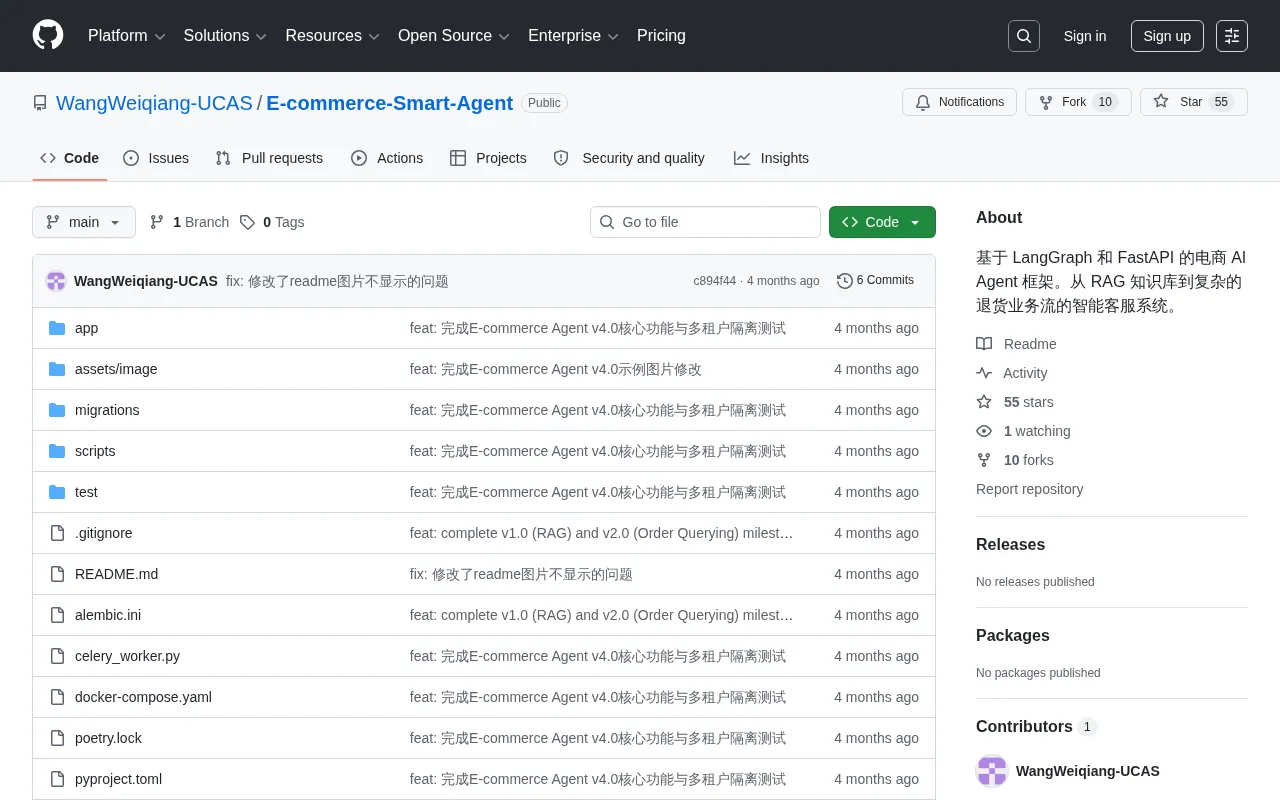Image resolution: width=1280 pixels, height=800 pixels.
Task: Click the .gitignore file icon
Action: (x=57, y=533)
